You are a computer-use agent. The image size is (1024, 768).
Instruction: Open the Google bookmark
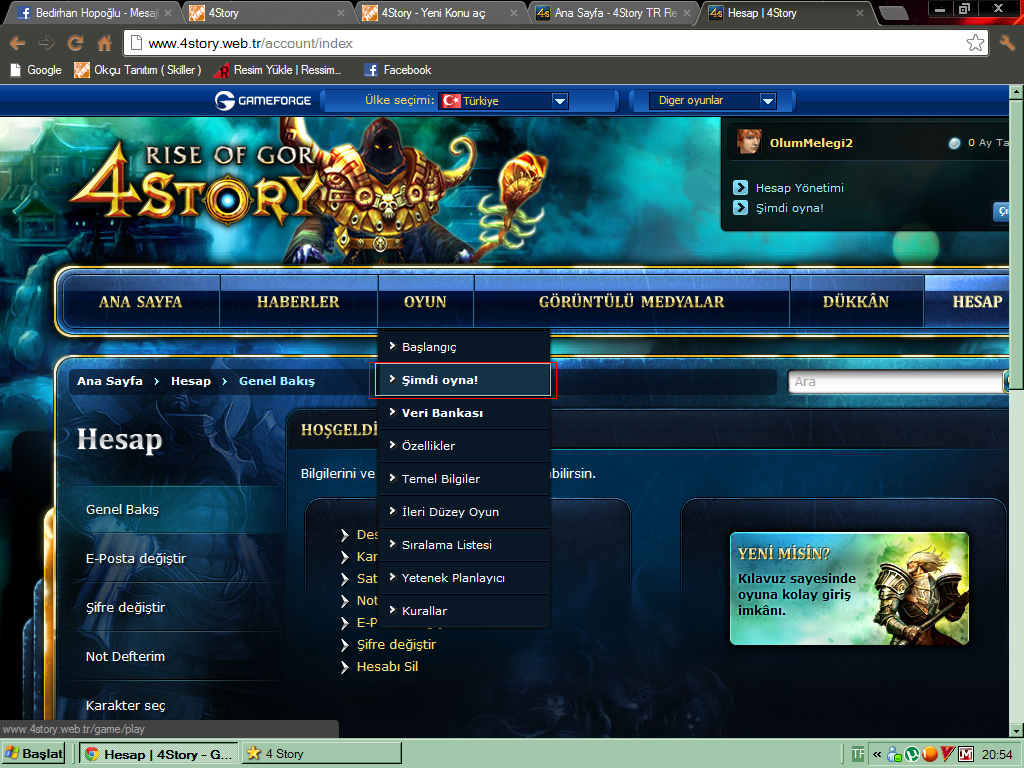click(36, 70)
